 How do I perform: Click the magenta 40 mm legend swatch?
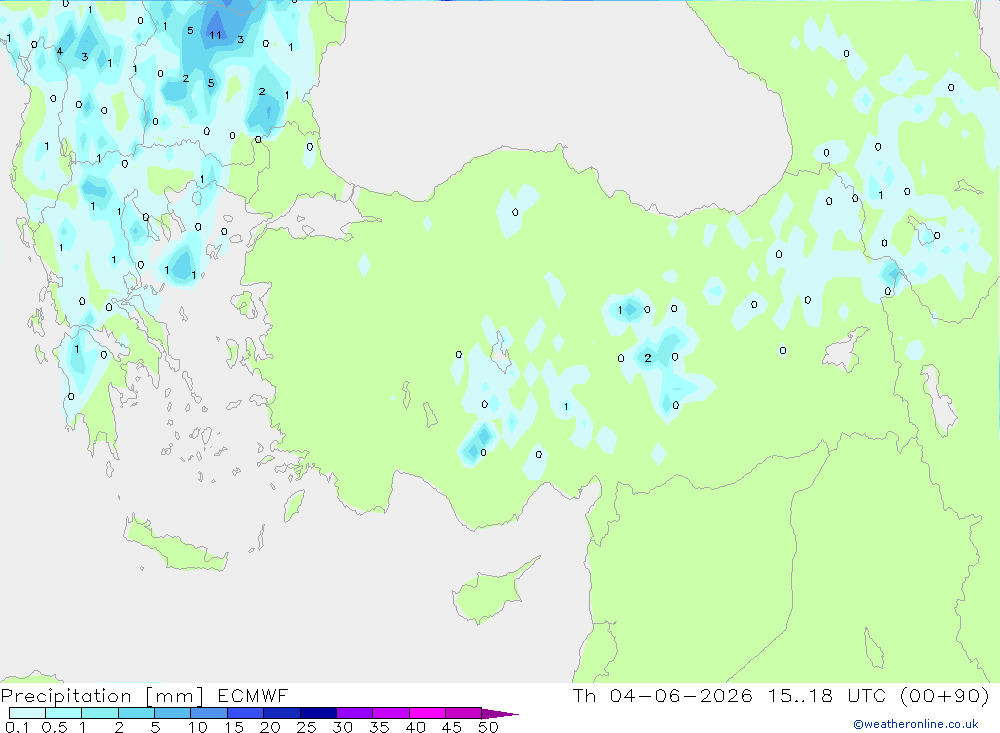point(427,713)
